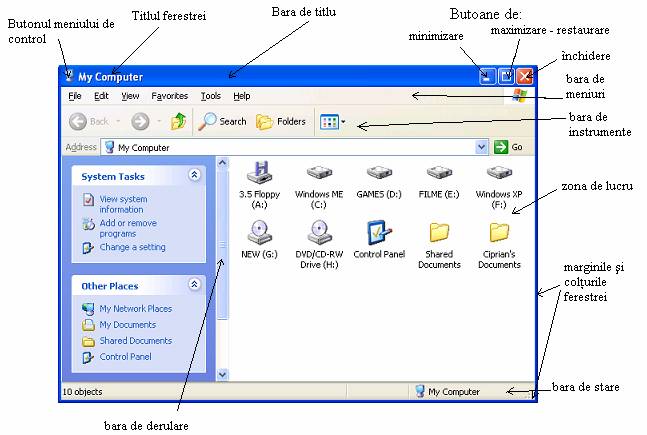Click the Search toolbar button

click(x=222, y=122)
